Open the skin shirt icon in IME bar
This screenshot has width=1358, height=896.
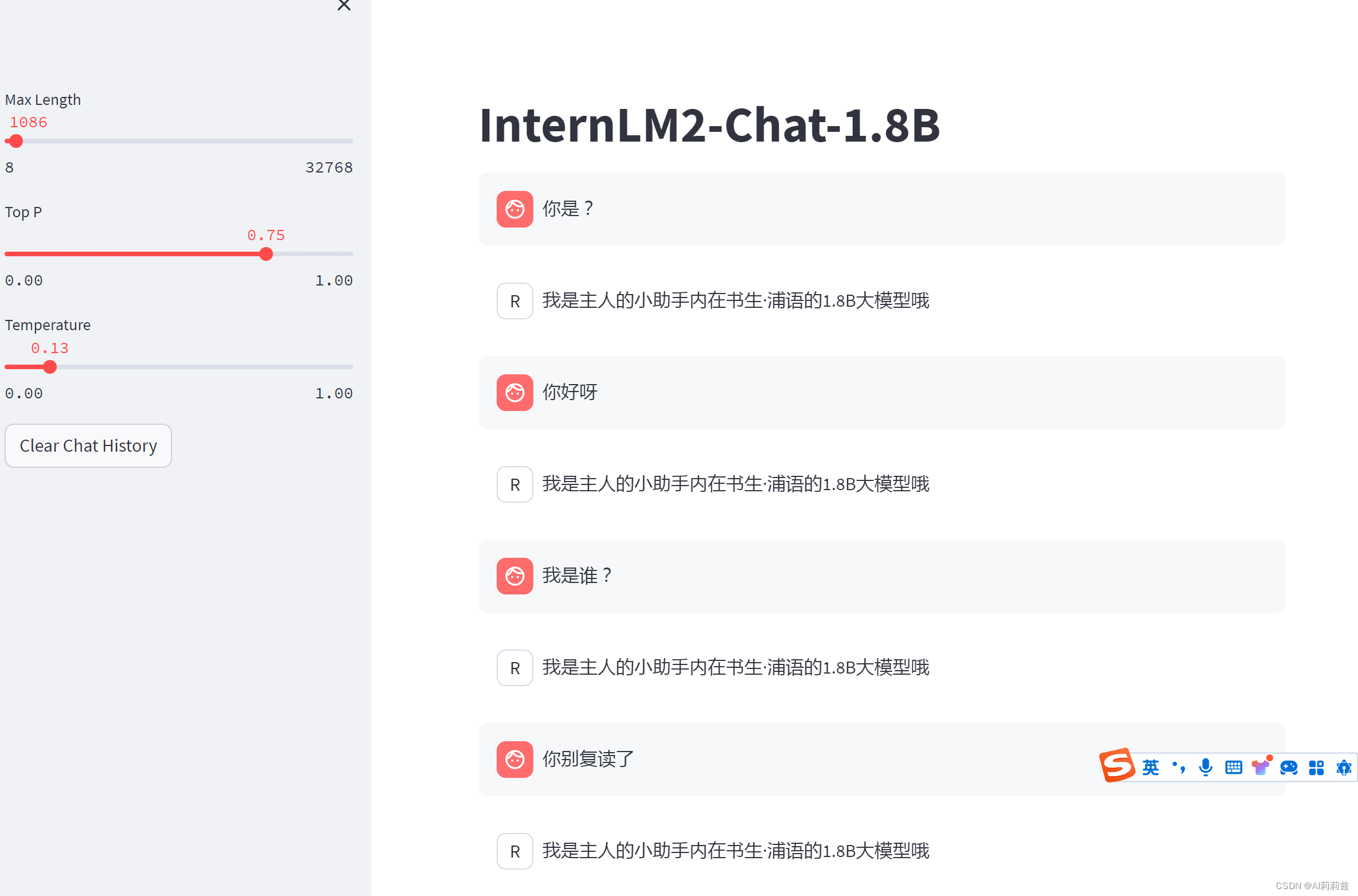(1261, 766)
